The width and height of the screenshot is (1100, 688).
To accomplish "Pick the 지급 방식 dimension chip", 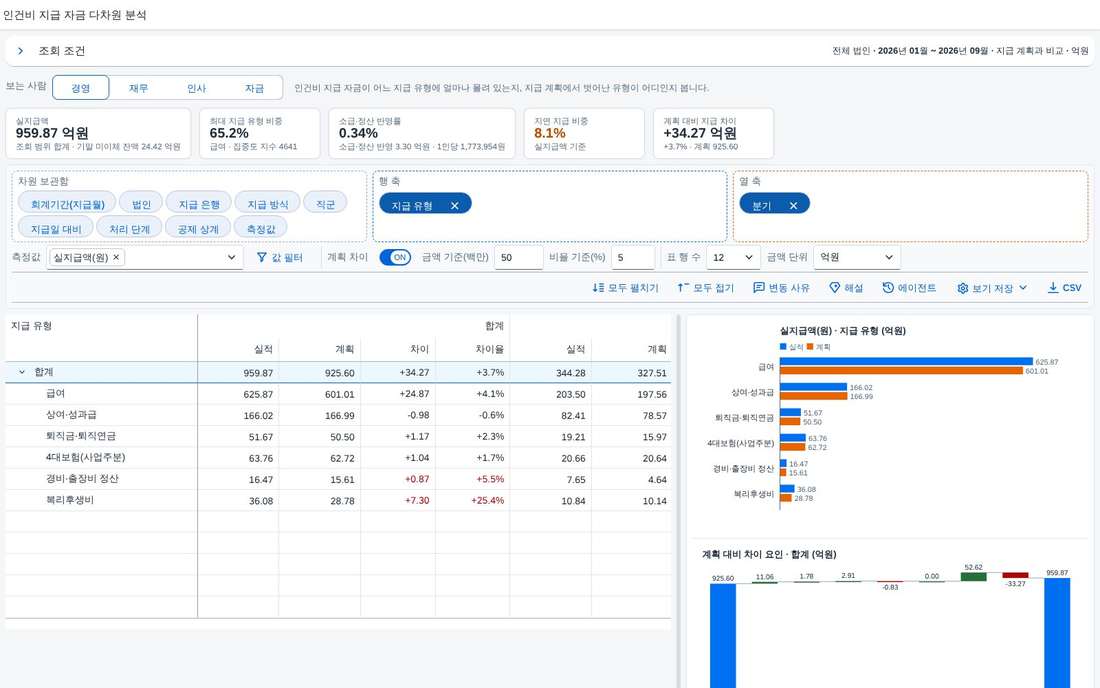I will pyautogui.click(x=267, y=204).
